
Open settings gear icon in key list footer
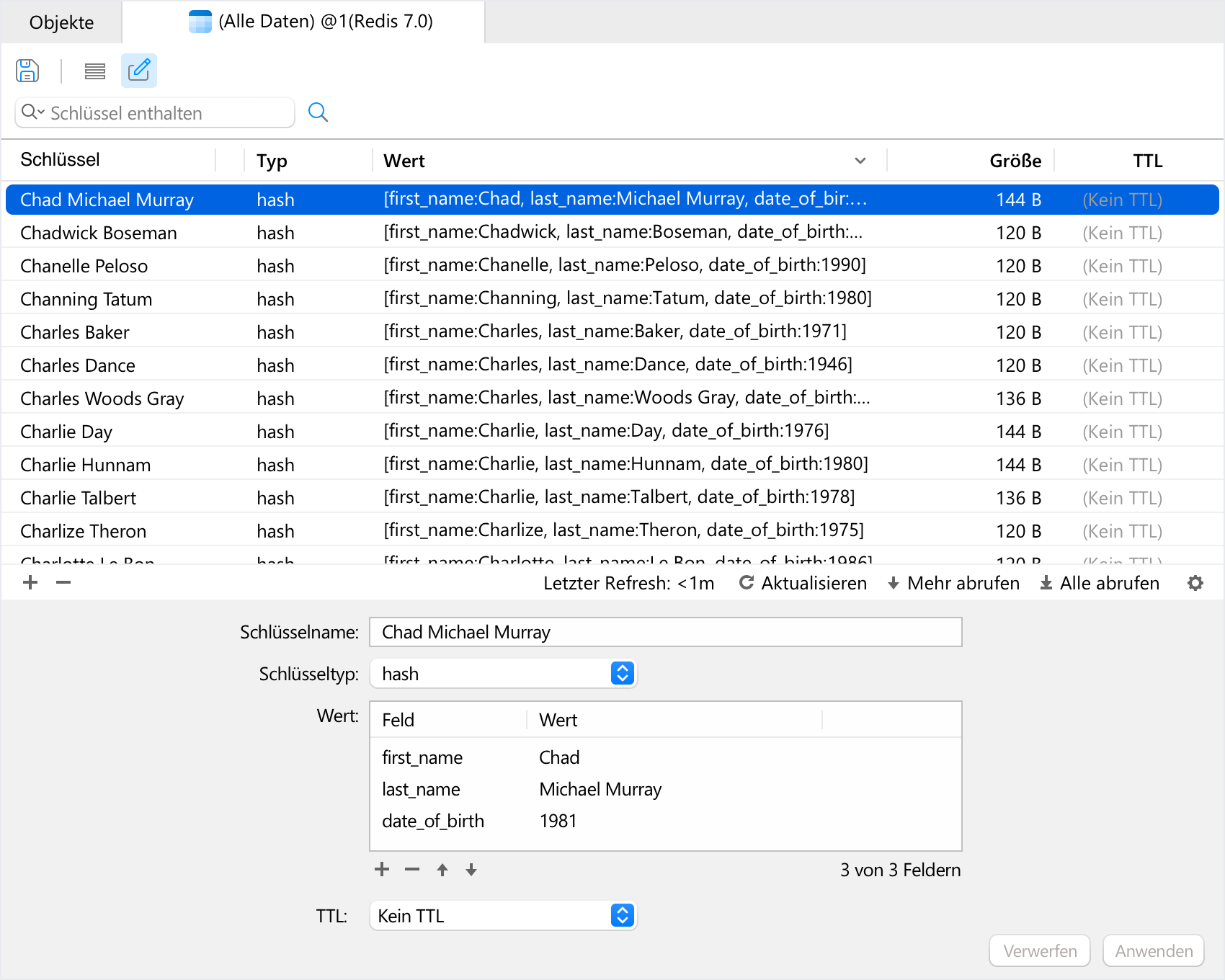point(1195,583)
